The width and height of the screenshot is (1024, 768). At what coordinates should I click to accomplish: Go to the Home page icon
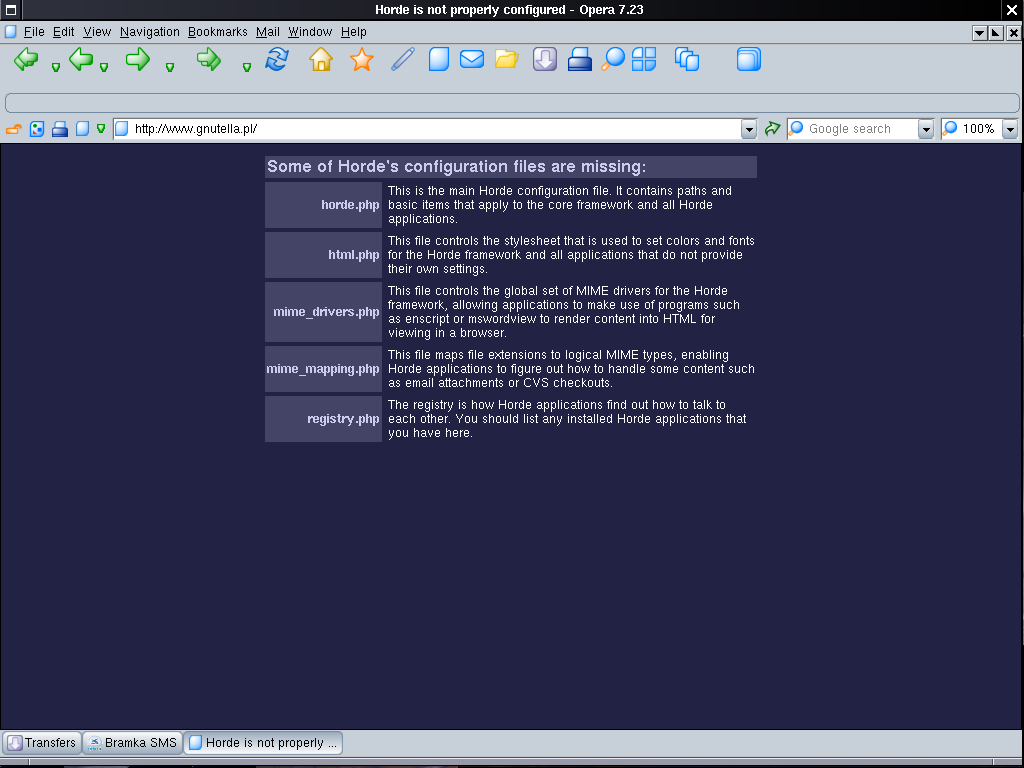pyautogui.click(x=321, y=60)
